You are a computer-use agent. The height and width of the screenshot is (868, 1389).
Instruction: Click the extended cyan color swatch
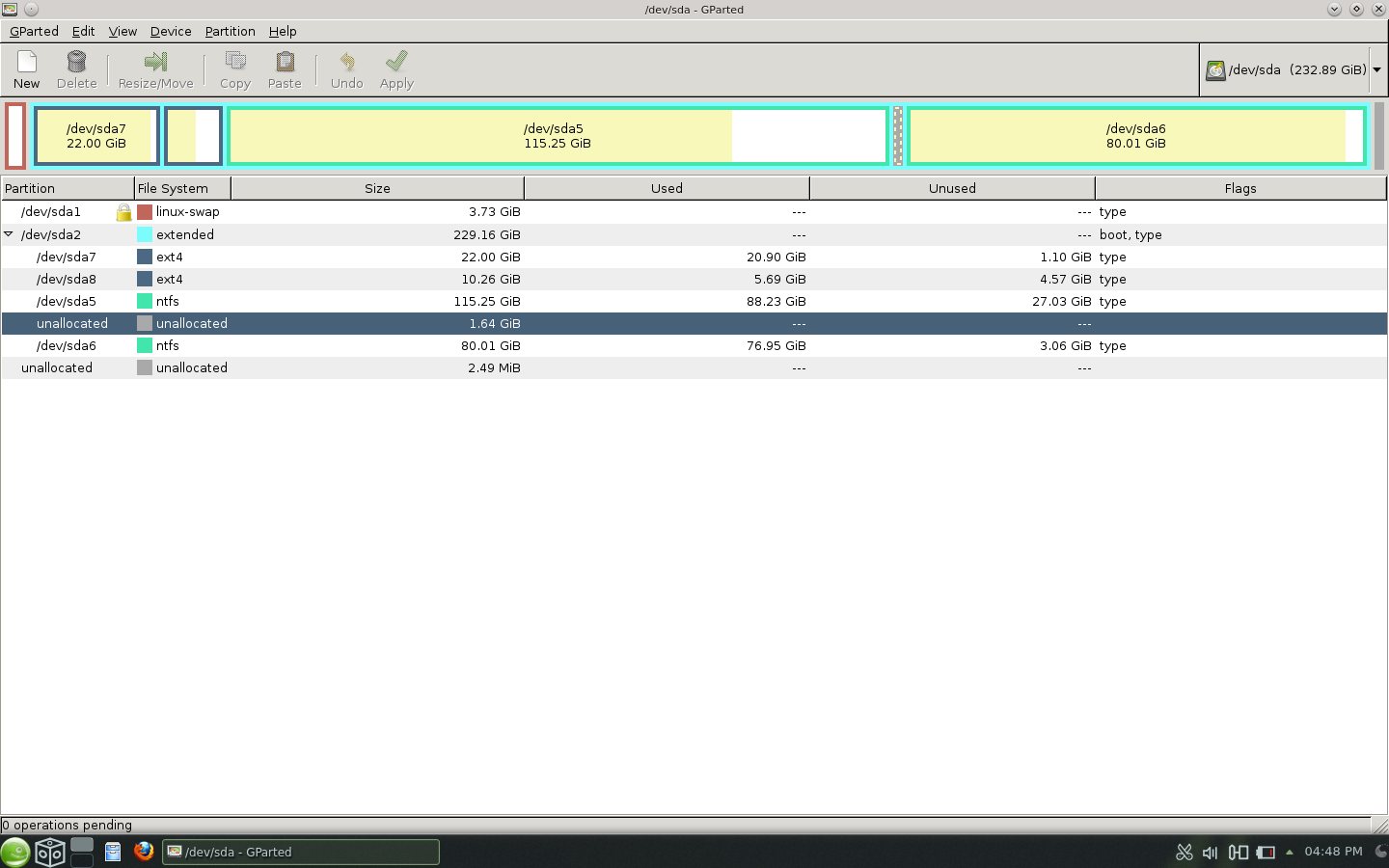(x=145, y=234)
